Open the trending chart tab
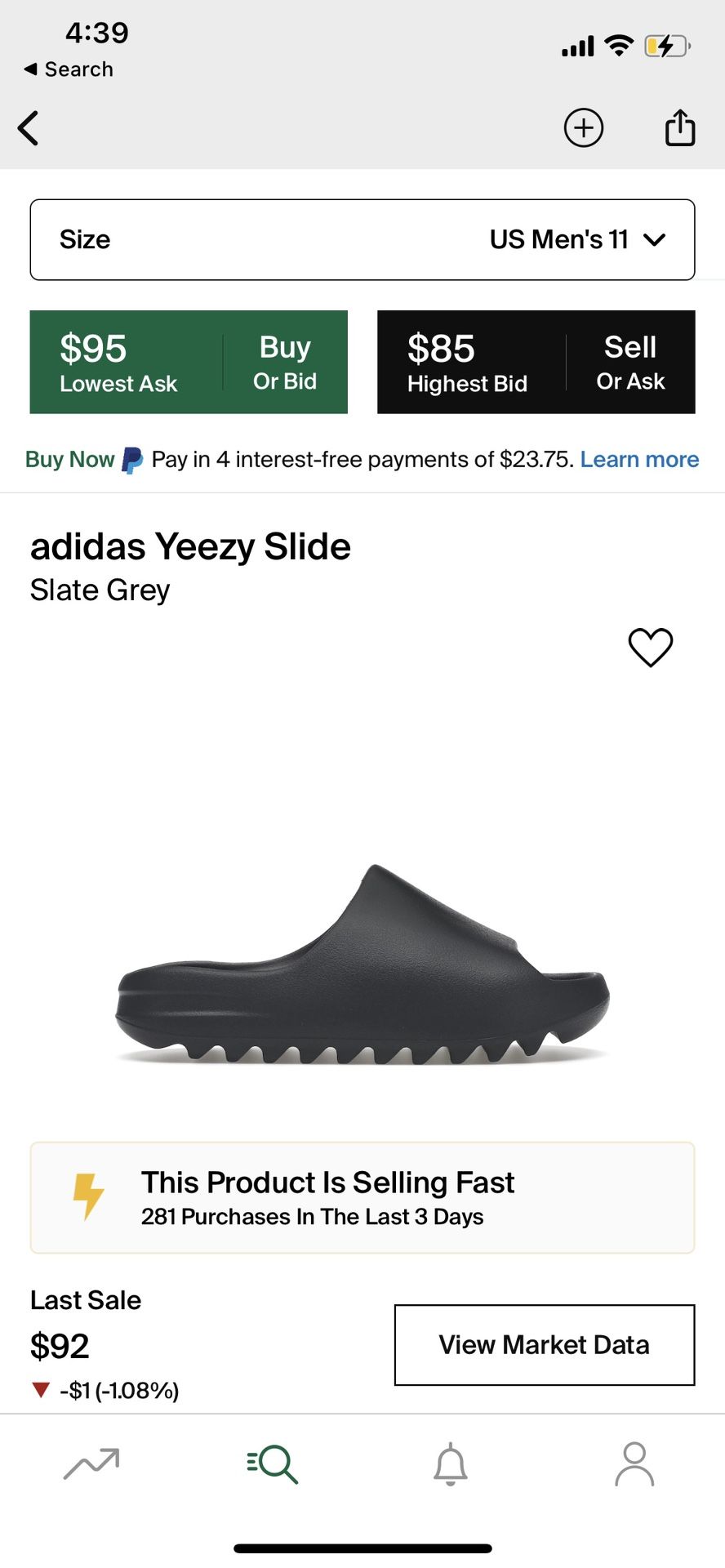 [x=91, y=1463]
